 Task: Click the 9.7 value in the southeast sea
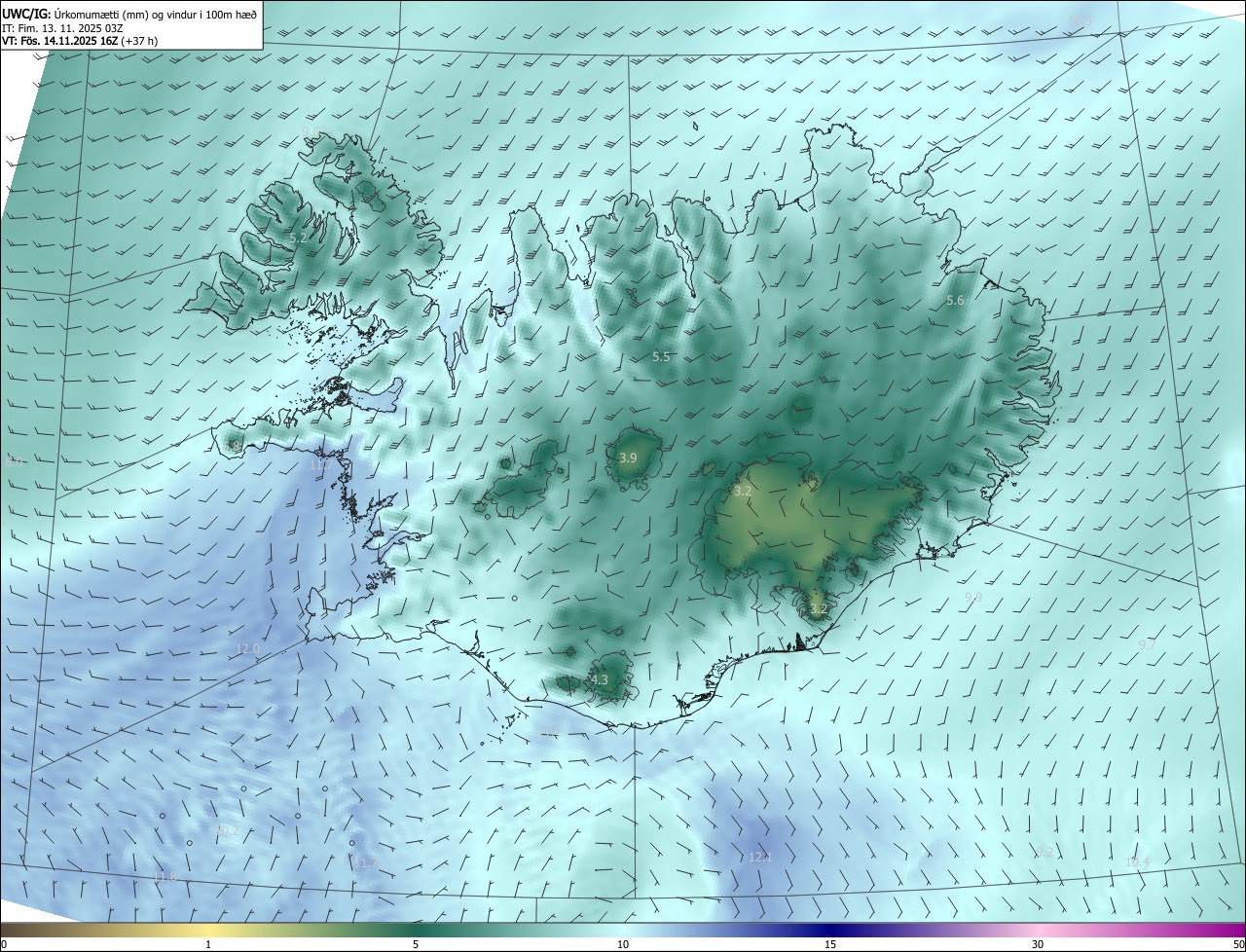1148,645
